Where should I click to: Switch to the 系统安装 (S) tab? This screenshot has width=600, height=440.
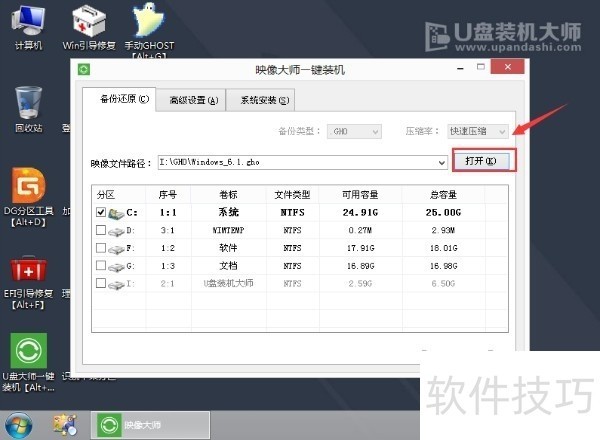pos(261,100)
